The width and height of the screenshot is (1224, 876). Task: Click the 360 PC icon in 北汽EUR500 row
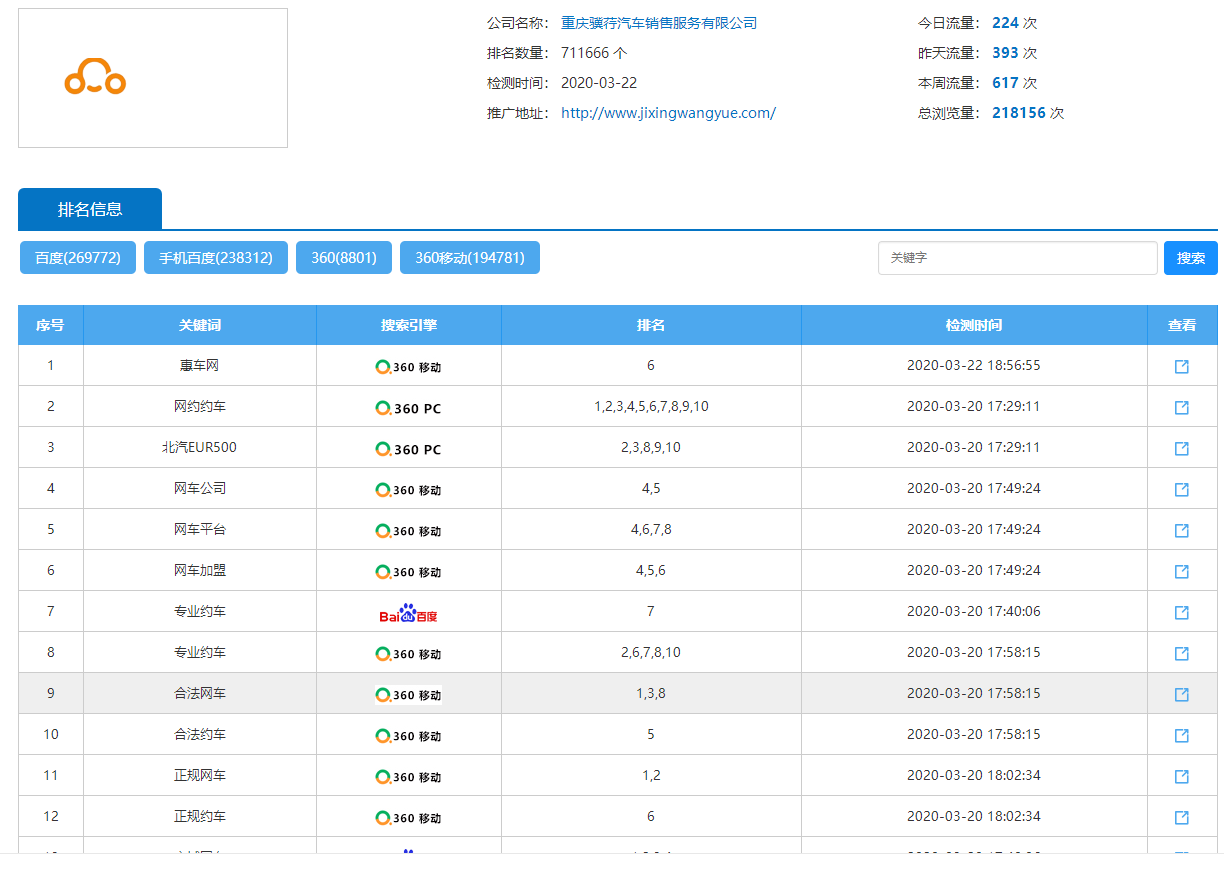tap(408, 448)
